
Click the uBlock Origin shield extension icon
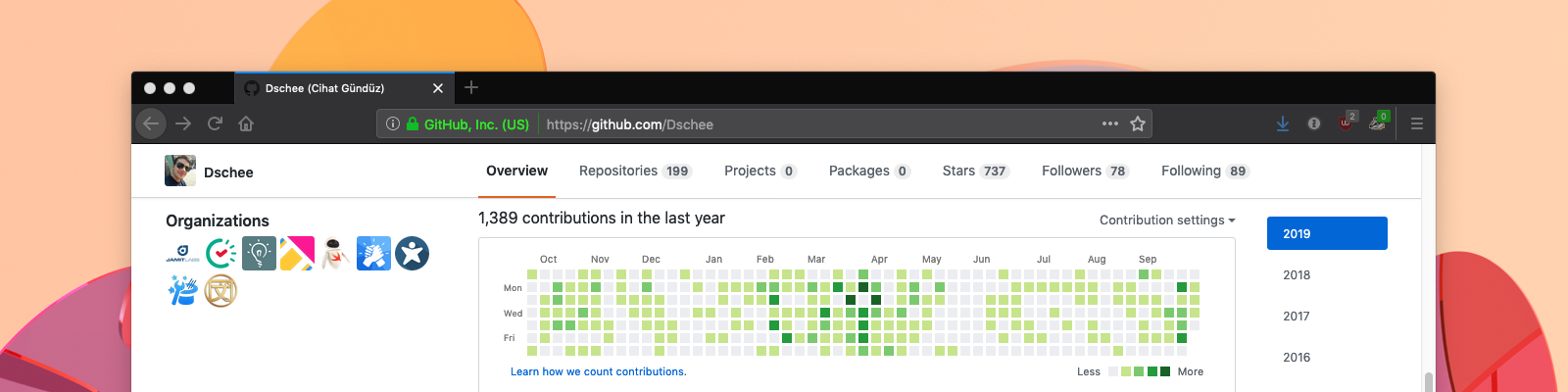pos(1347,123)
